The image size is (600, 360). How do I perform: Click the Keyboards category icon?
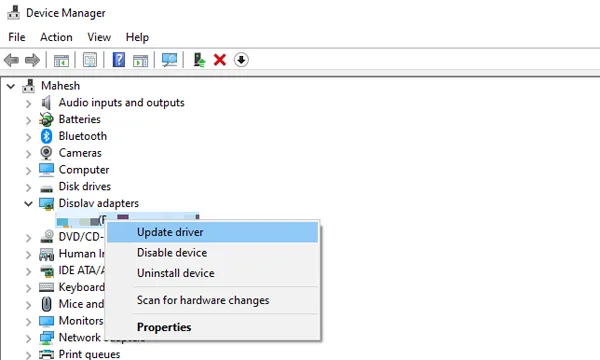[x=46, y=287]
